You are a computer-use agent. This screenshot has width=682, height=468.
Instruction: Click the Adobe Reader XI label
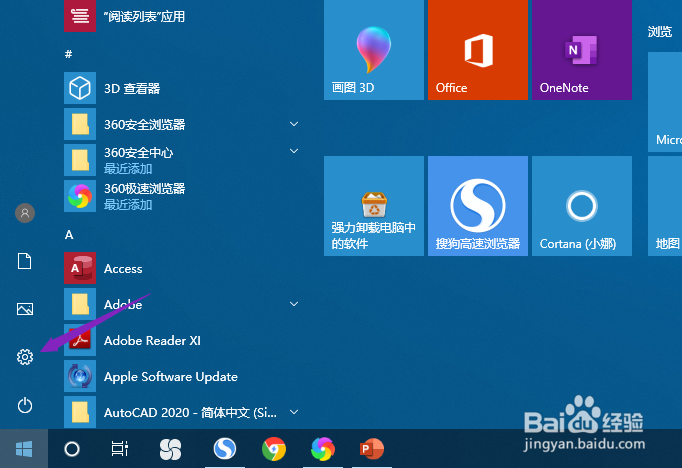coord(152,340)
